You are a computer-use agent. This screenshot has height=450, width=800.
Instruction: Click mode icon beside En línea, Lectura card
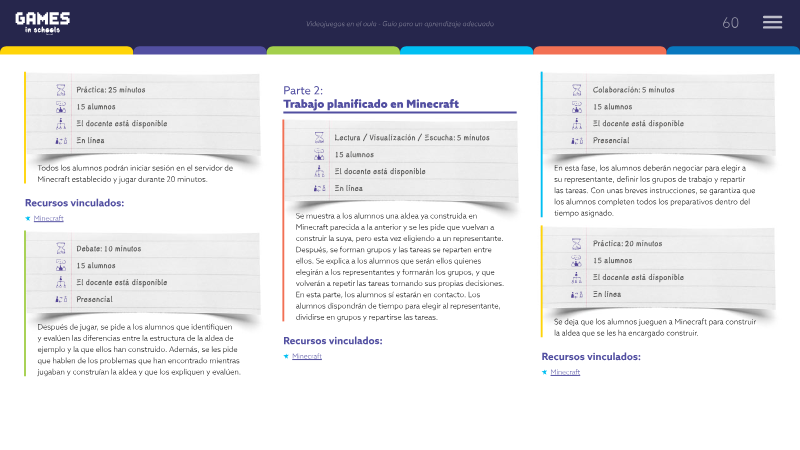pos(319,188)
